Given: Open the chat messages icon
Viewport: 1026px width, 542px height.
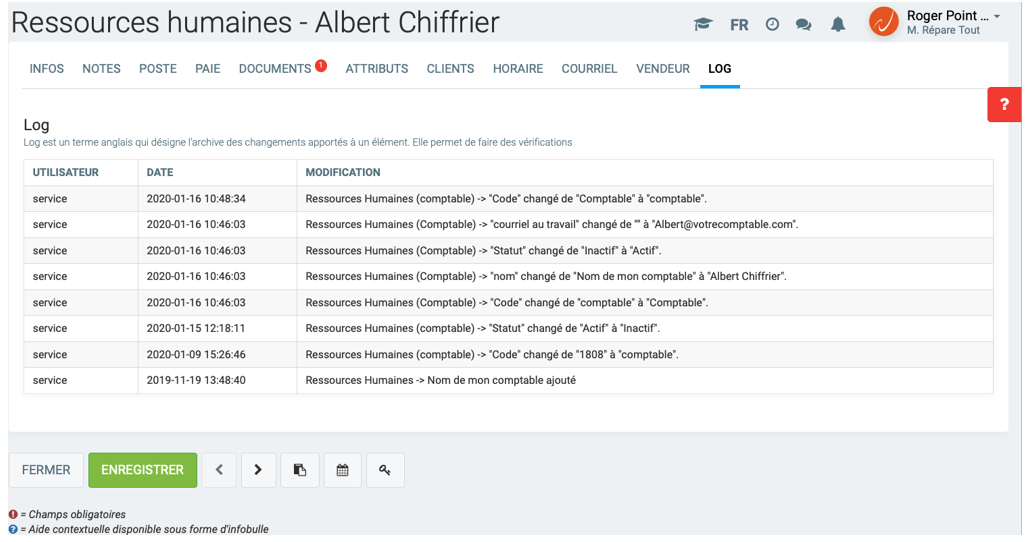Looking at the screenshot, I should tap(803, 24).
